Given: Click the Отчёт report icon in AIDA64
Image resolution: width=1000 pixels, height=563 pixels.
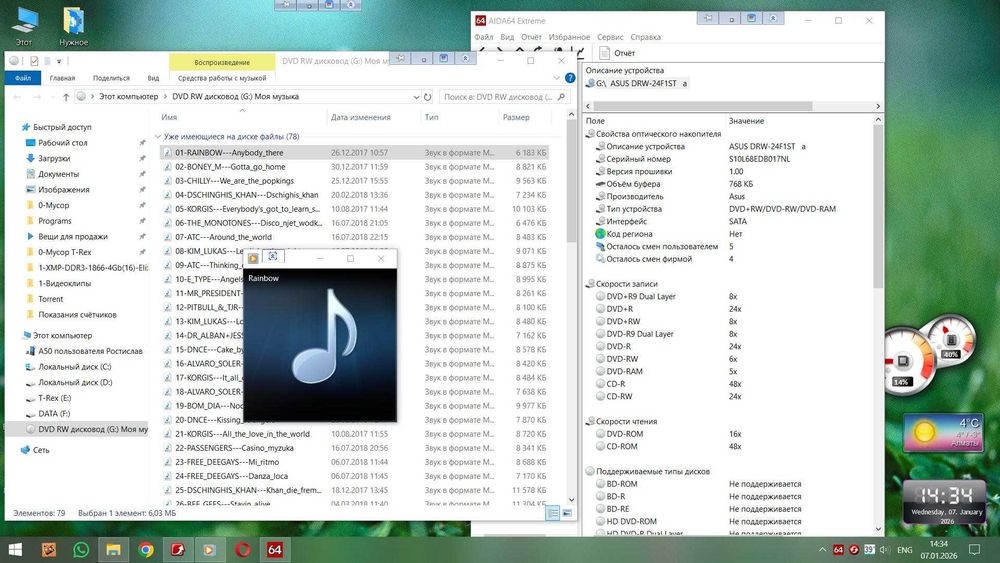Looking at the screenshot, I should pyautogui.click(x=605, y=53).
